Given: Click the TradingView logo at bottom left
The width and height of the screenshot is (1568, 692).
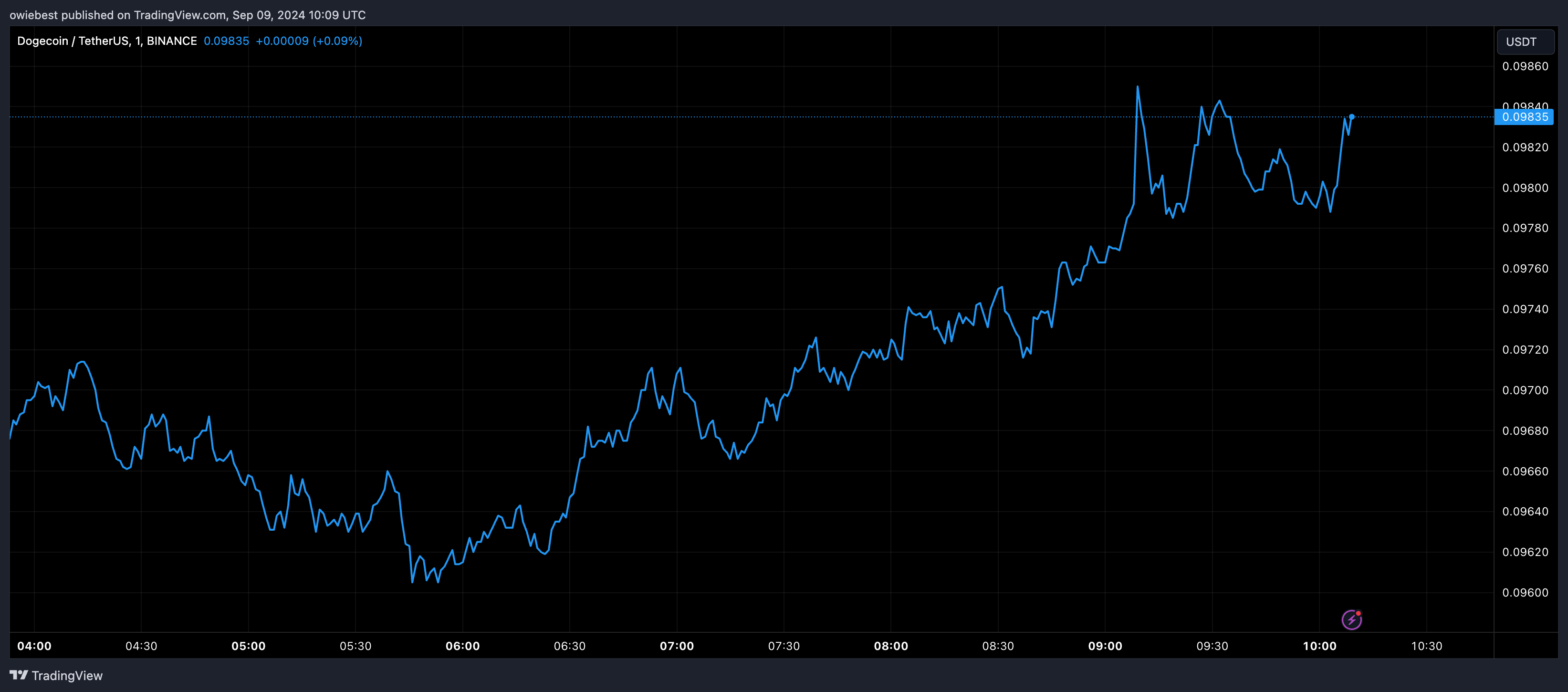Looking at the screenshot, I should coord(56,676).
